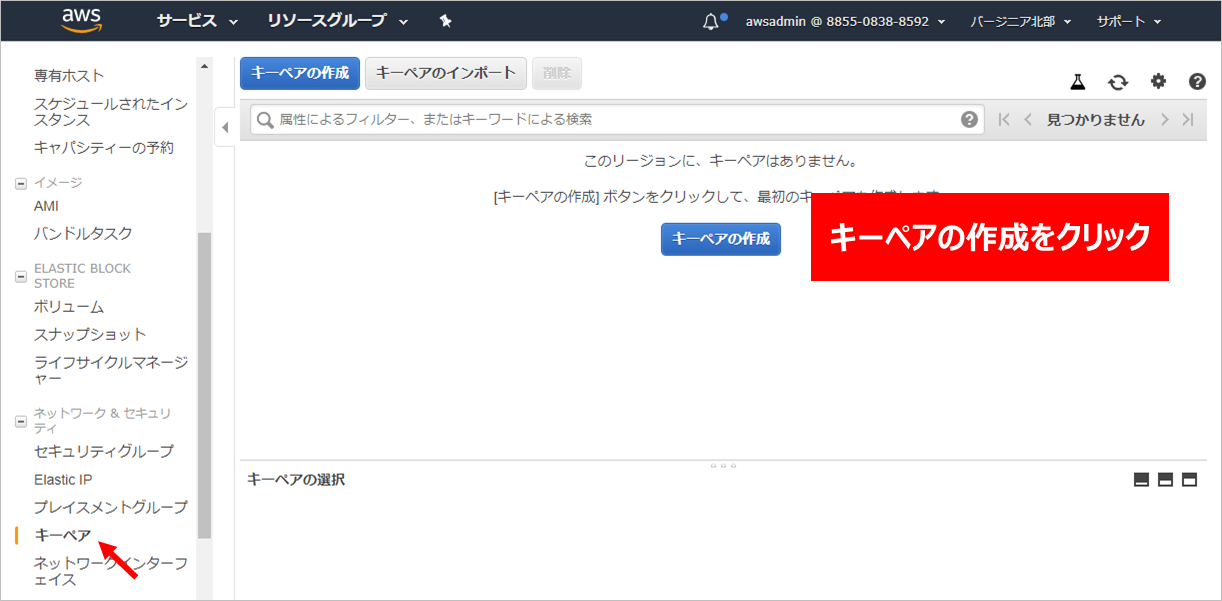Collapse the イメージ section
The width and height of the screenshot is (1222, 601).
coord(20,183)
